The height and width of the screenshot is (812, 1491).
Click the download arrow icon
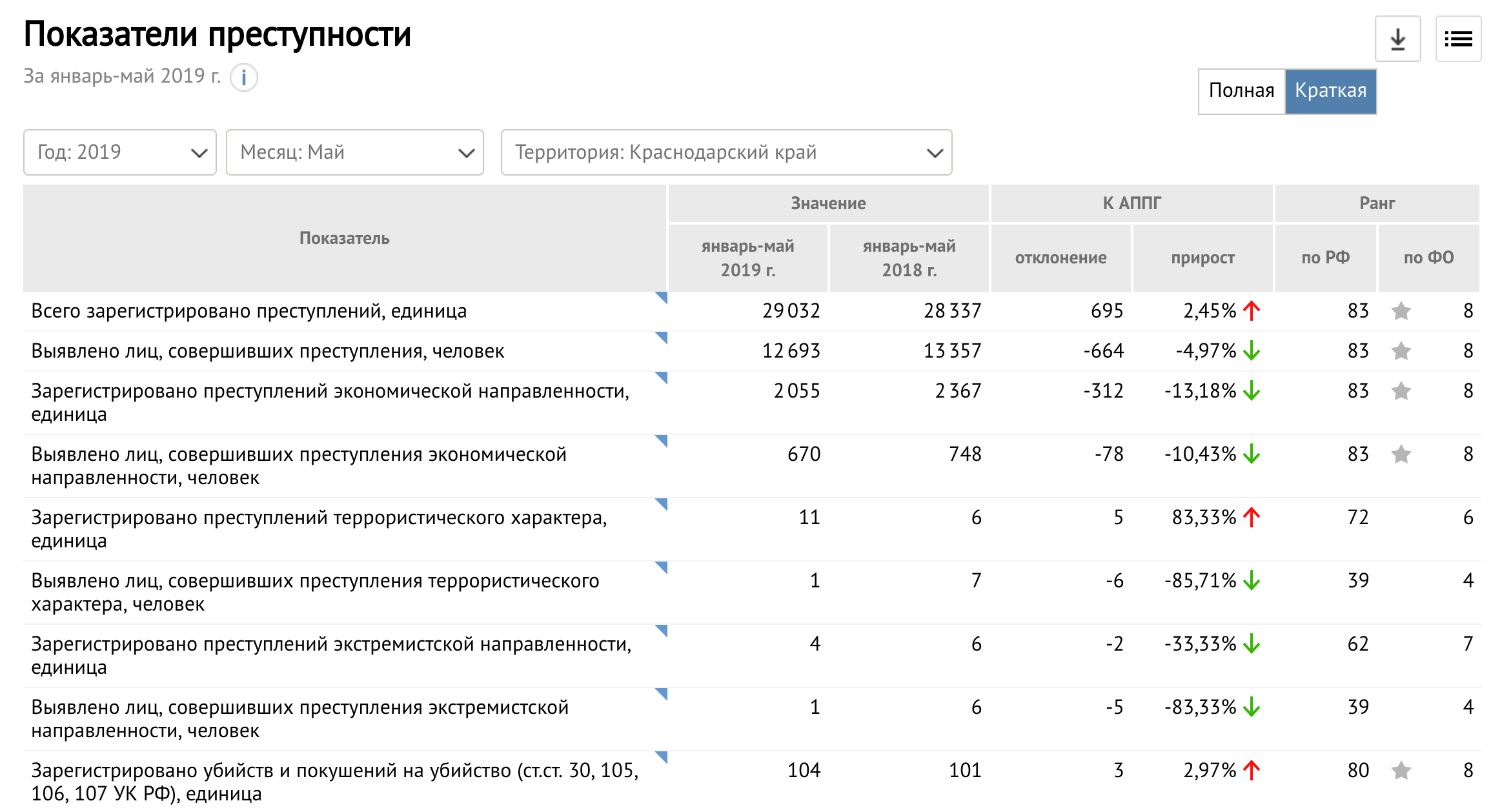point(1397,39)
